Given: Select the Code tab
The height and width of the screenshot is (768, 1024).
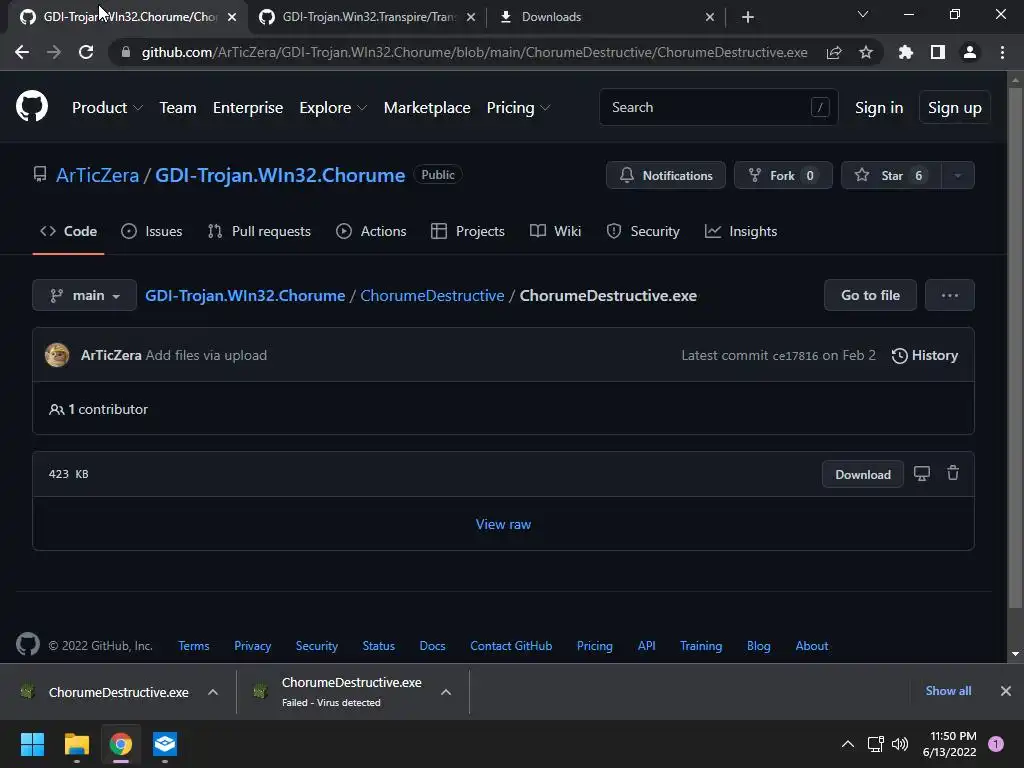Looking at the screenshot, I should pyautogui.click(x=69, y=231).
